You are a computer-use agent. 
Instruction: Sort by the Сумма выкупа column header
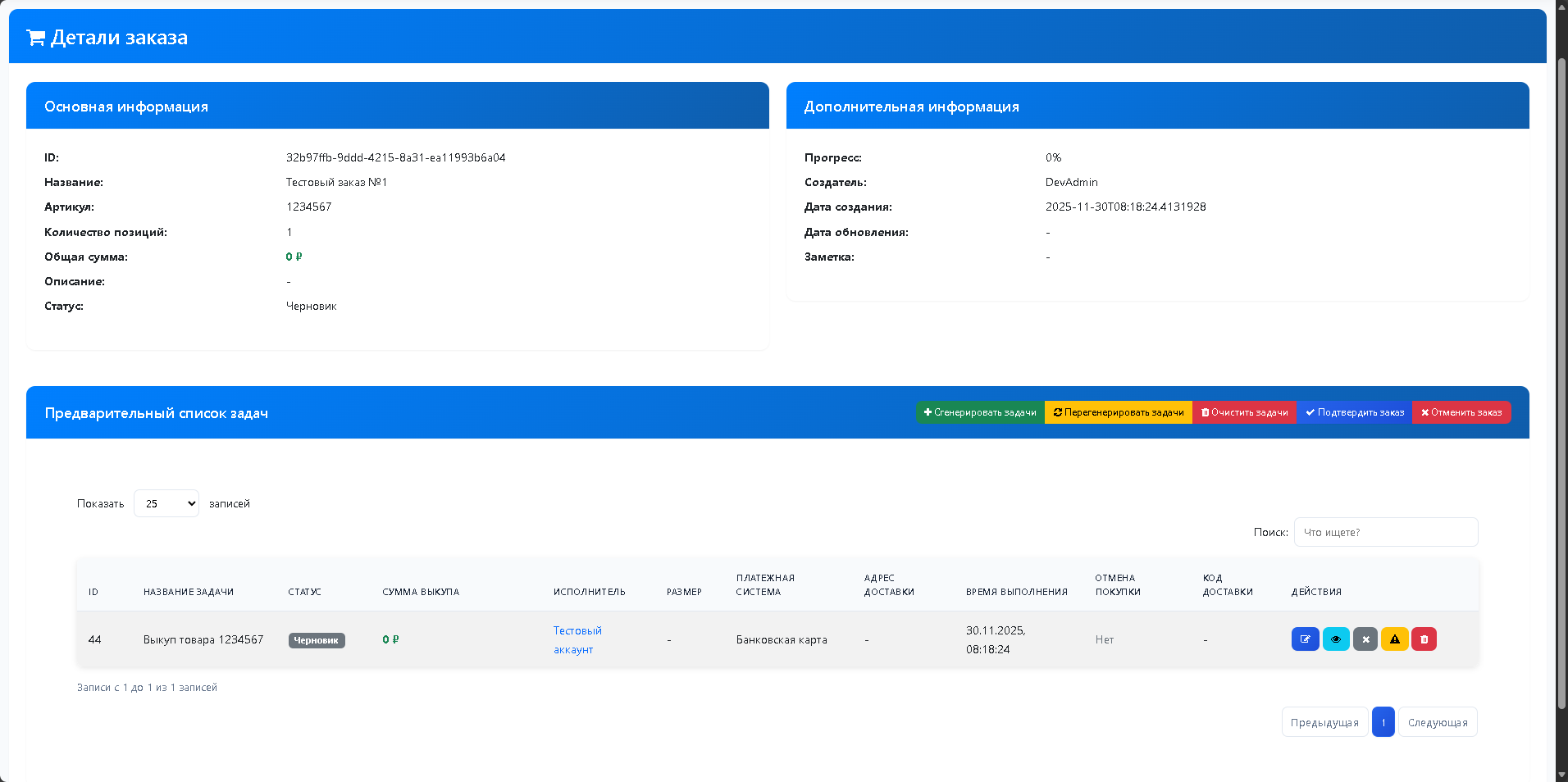[421, 592]
